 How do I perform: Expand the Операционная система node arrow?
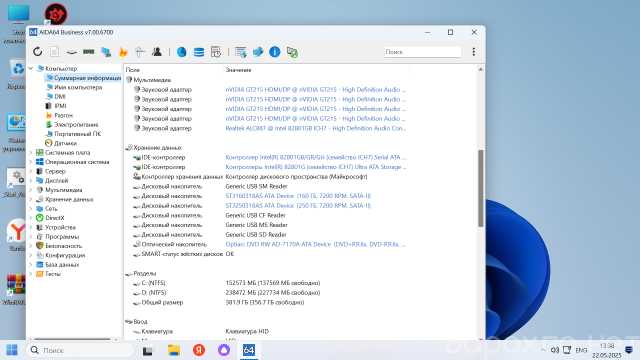31,162
